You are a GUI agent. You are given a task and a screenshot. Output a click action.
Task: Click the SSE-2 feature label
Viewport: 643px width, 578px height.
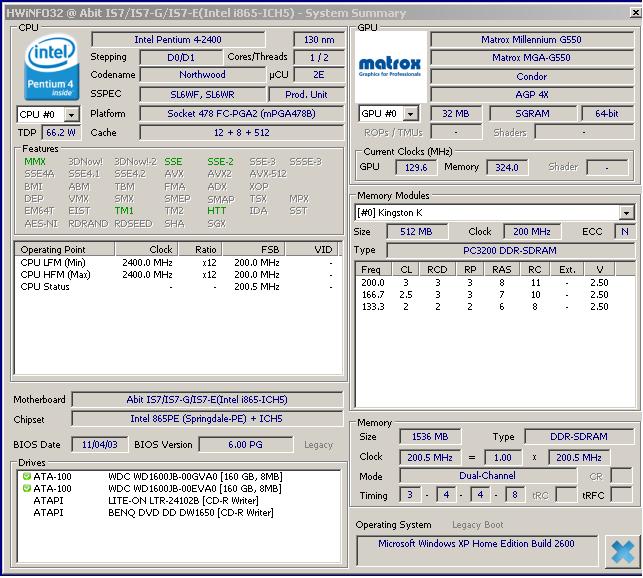click(x=220, y=162)
